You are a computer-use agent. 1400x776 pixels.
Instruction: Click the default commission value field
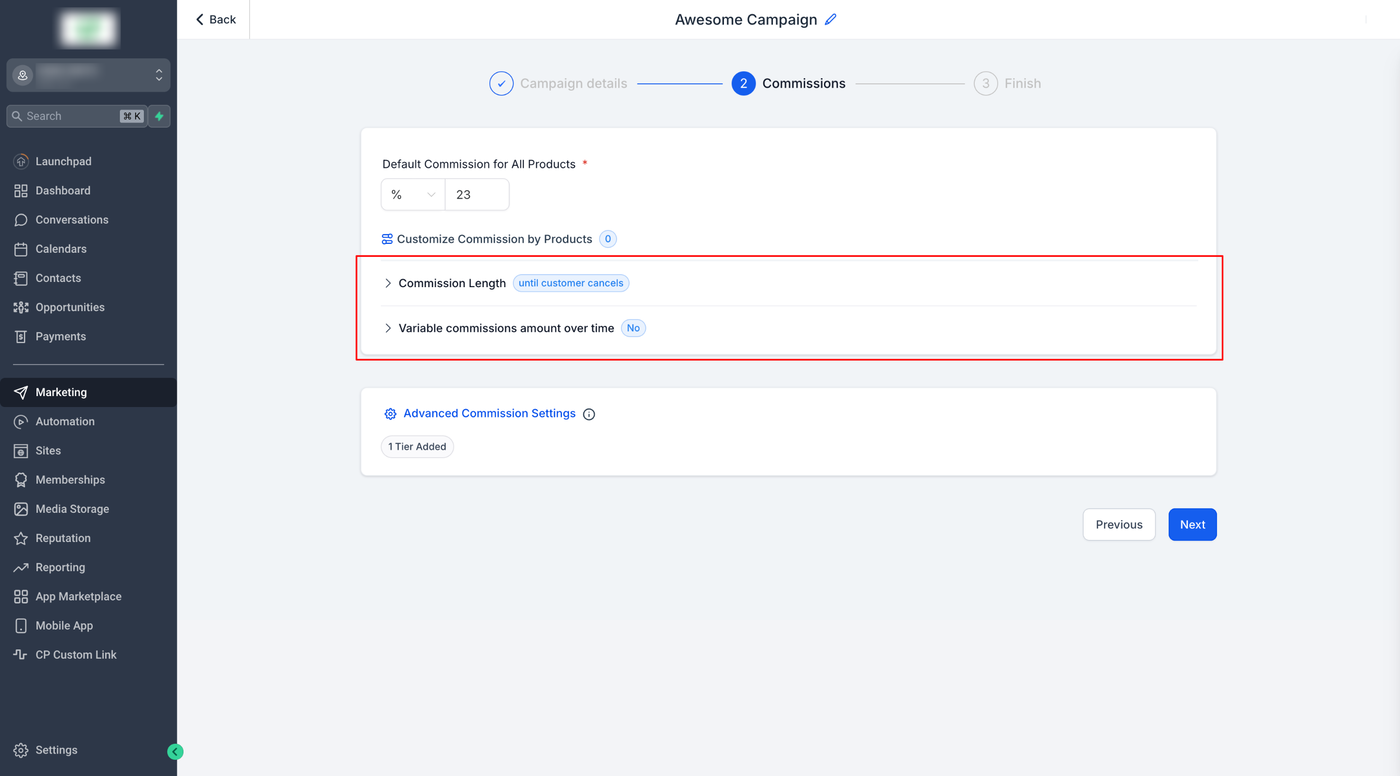coord(477,195)
